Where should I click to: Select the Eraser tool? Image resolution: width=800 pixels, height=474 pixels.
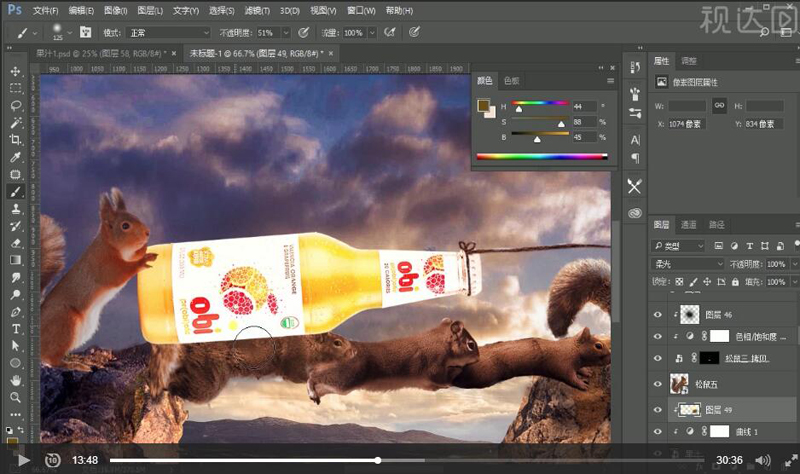click(x=15, y=243)
